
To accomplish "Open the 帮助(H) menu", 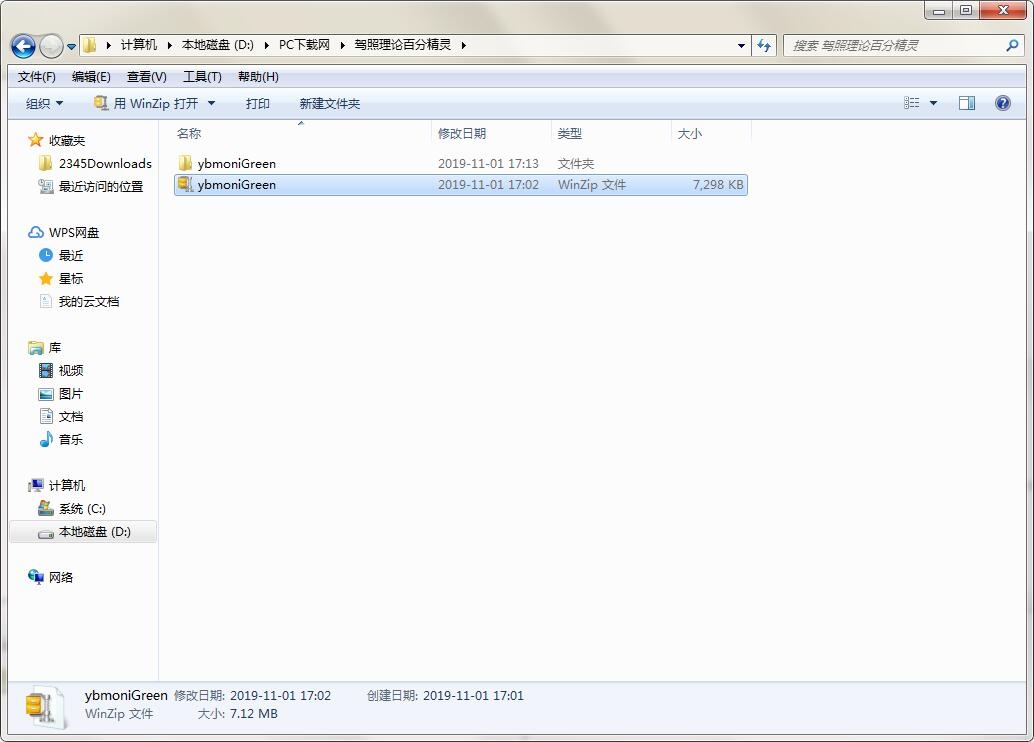I will (258, 77).
